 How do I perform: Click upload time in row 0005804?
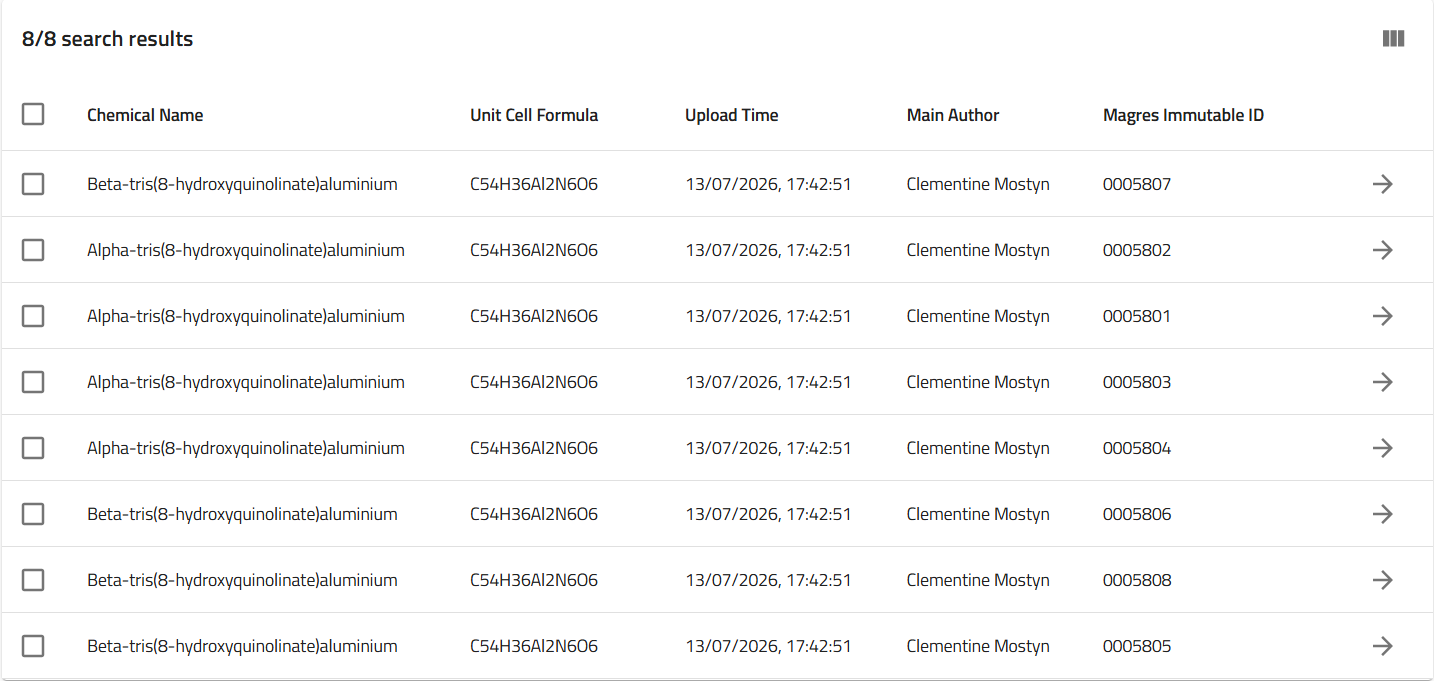pos(768,448)
